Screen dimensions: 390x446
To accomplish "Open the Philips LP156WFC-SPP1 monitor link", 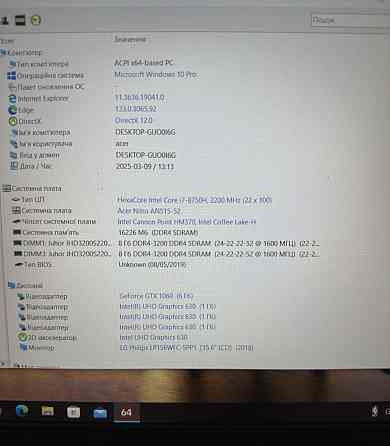I will tap(187, 348).
